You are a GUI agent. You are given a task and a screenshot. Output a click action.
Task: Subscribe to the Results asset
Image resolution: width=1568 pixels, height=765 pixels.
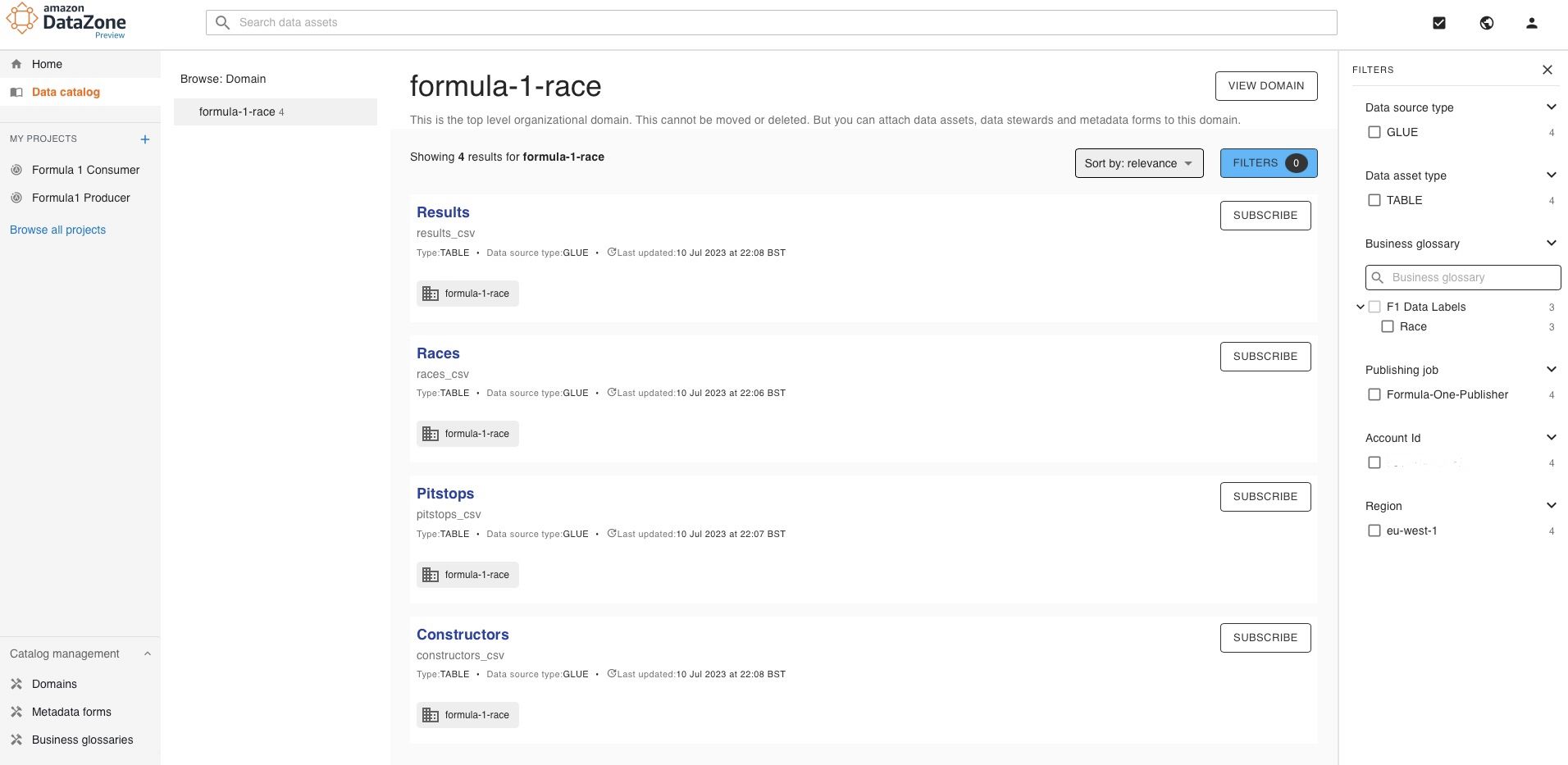point(1265,216)
